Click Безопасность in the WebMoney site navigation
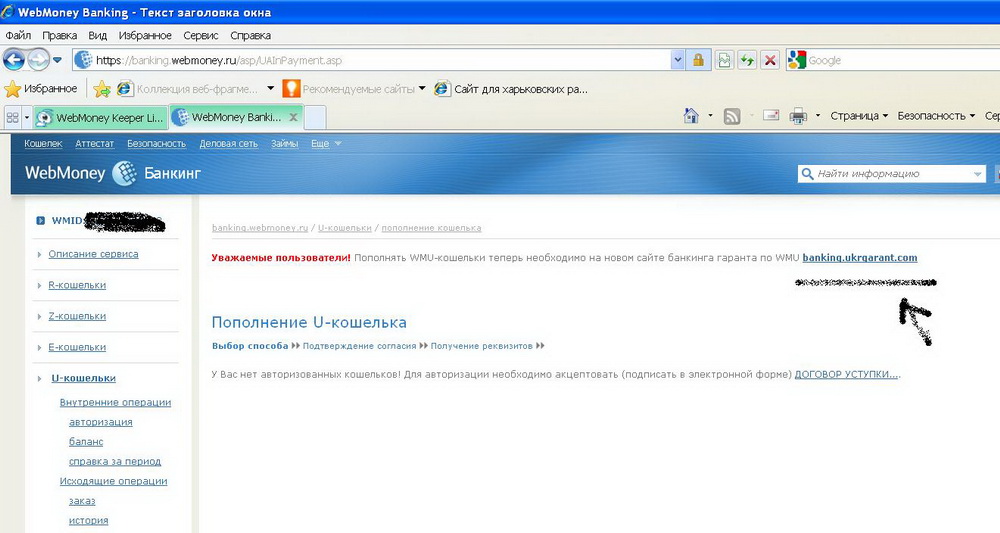The width and height of the screenshot is (1000, 533). point(156,143)
